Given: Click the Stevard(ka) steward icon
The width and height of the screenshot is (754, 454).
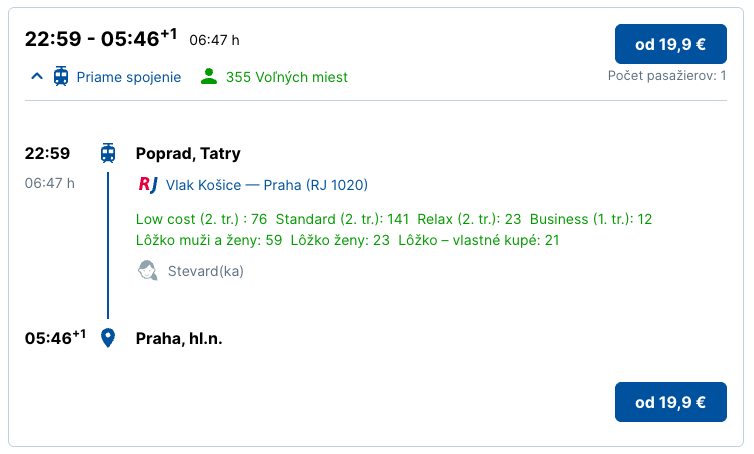Looking at the screenshot, I should point(147,271).
